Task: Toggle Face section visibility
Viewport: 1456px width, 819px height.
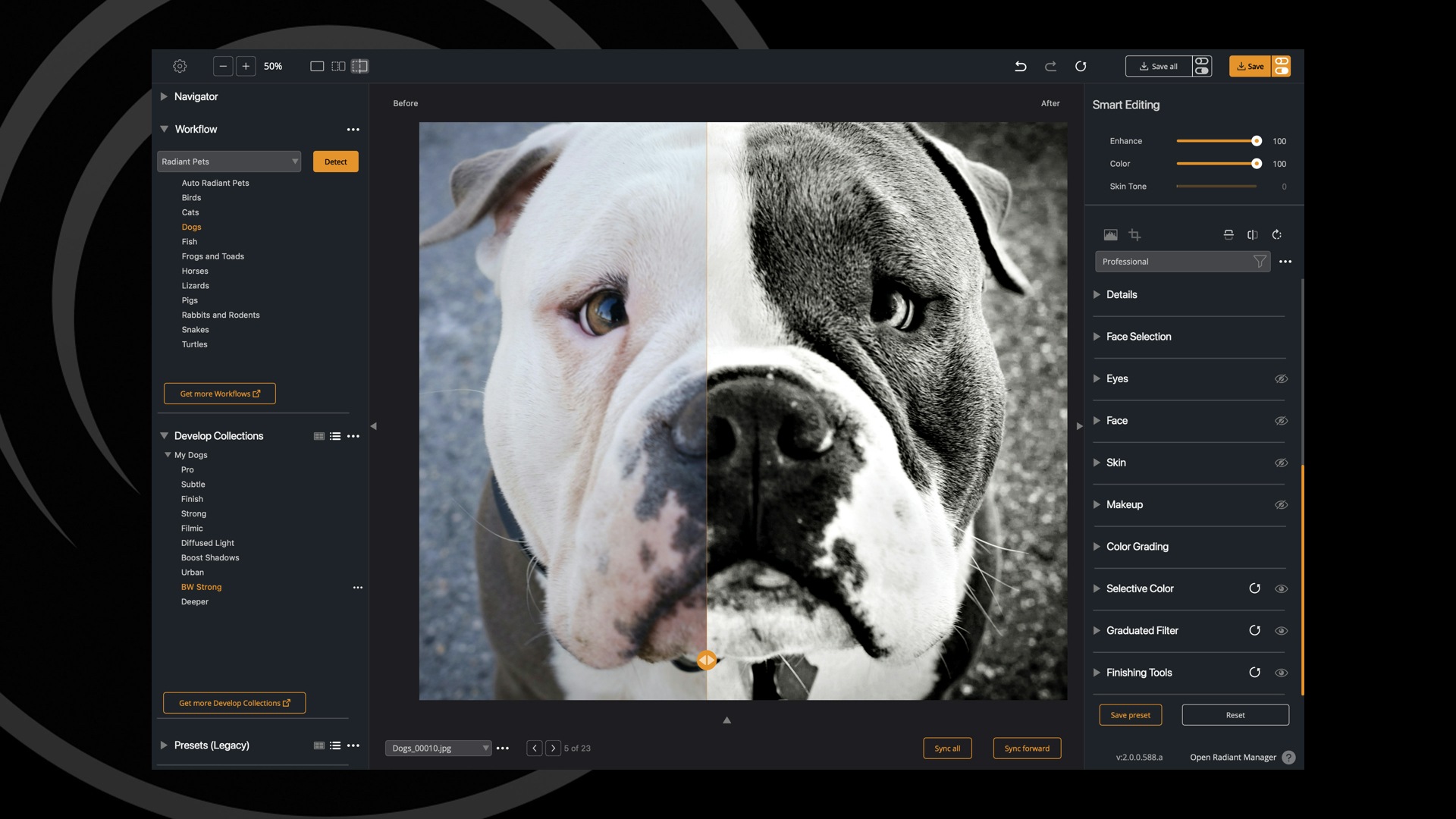Action: pos(1282,421)
